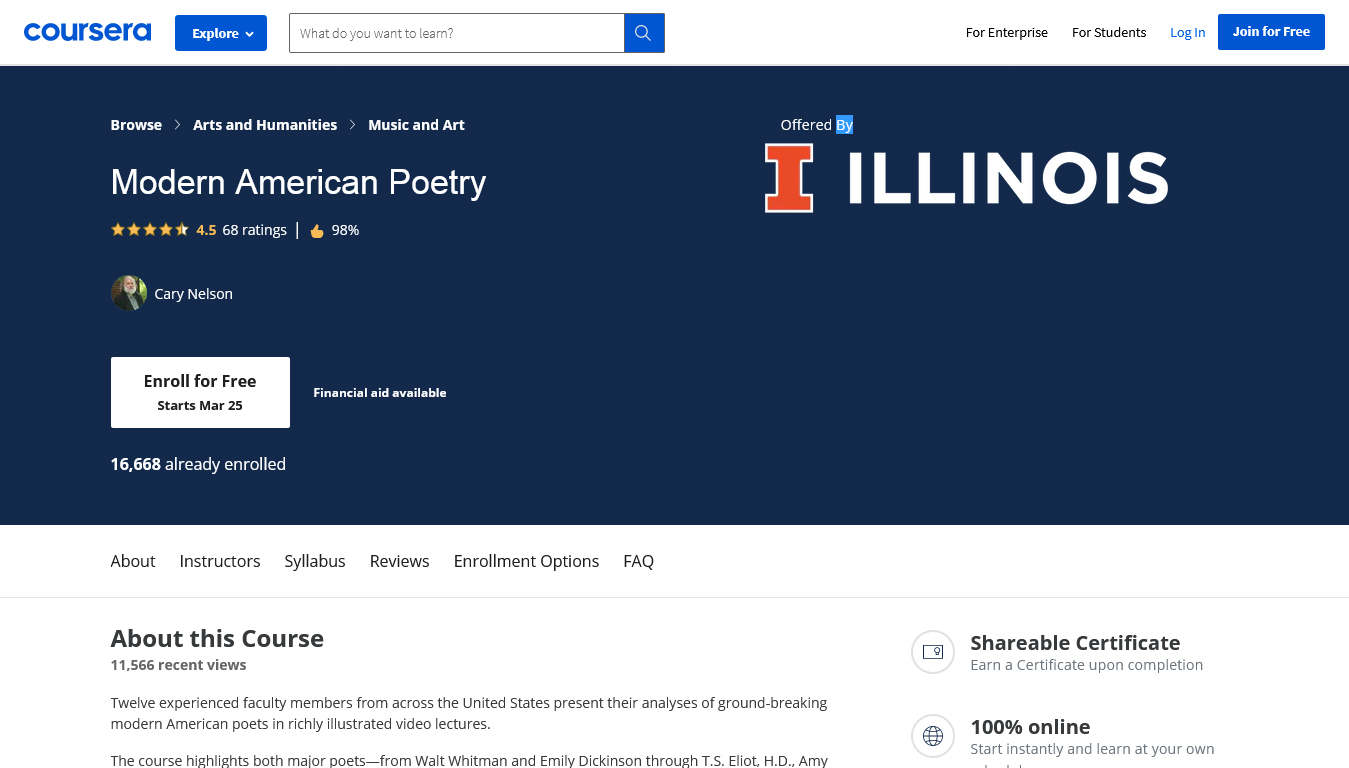
Task: Open the For Students link
Action: [1108, 33]
